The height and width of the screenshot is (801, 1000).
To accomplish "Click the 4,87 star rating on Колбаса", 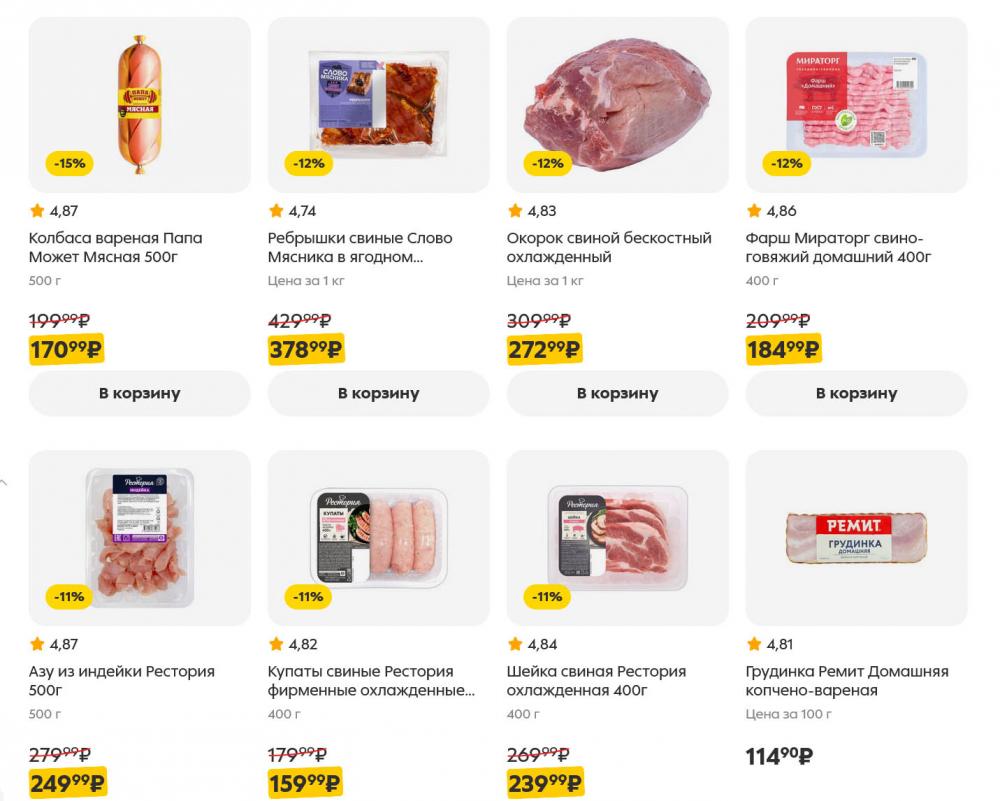I will tap(54, 211).
